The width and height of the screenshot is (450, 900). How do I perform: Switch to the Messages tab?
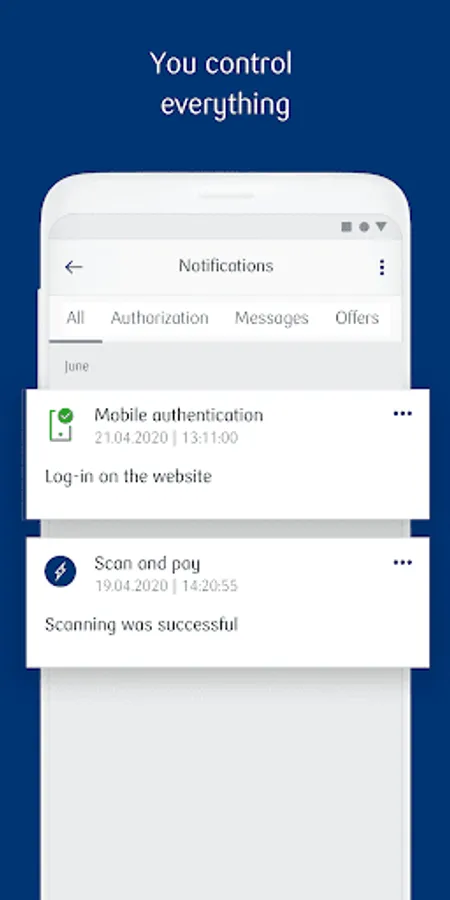coord(271,318)
